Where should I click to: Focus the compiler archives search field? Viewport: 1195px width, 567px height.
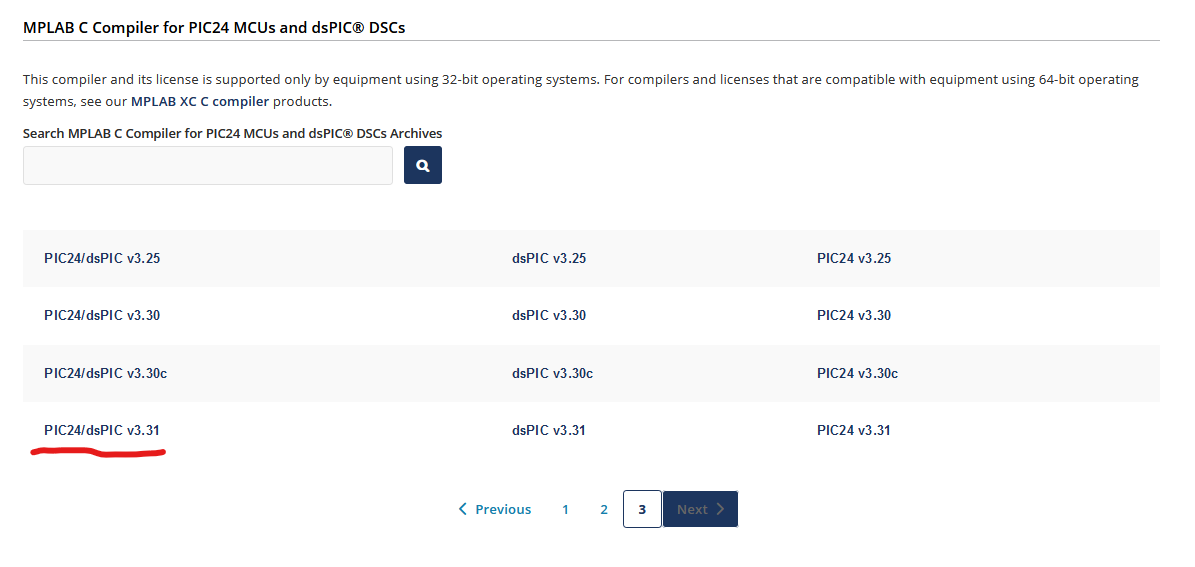[x=208, y=165]
